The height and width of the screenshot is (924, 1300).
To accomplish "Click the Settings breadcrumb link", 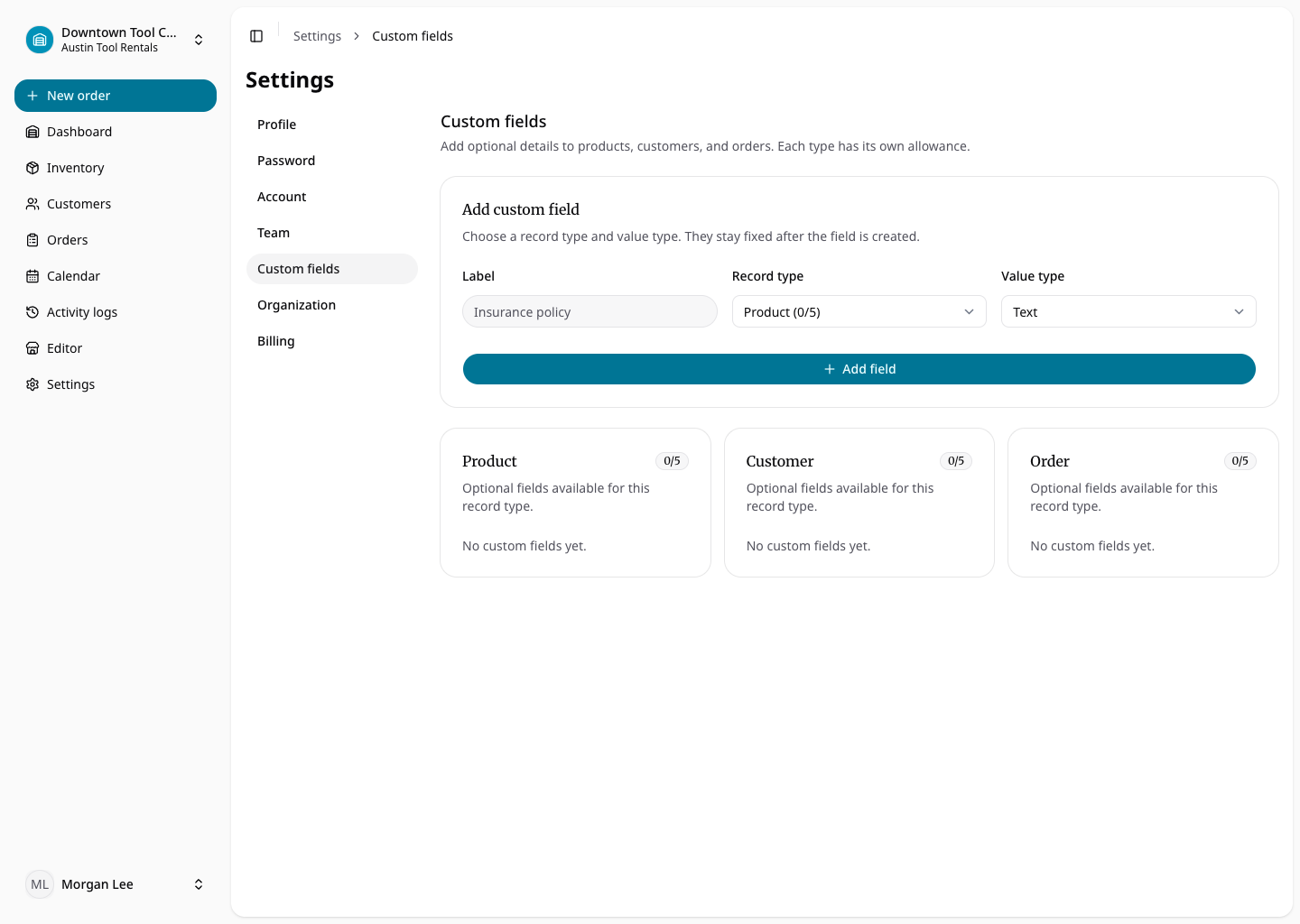I will point(317,36).
